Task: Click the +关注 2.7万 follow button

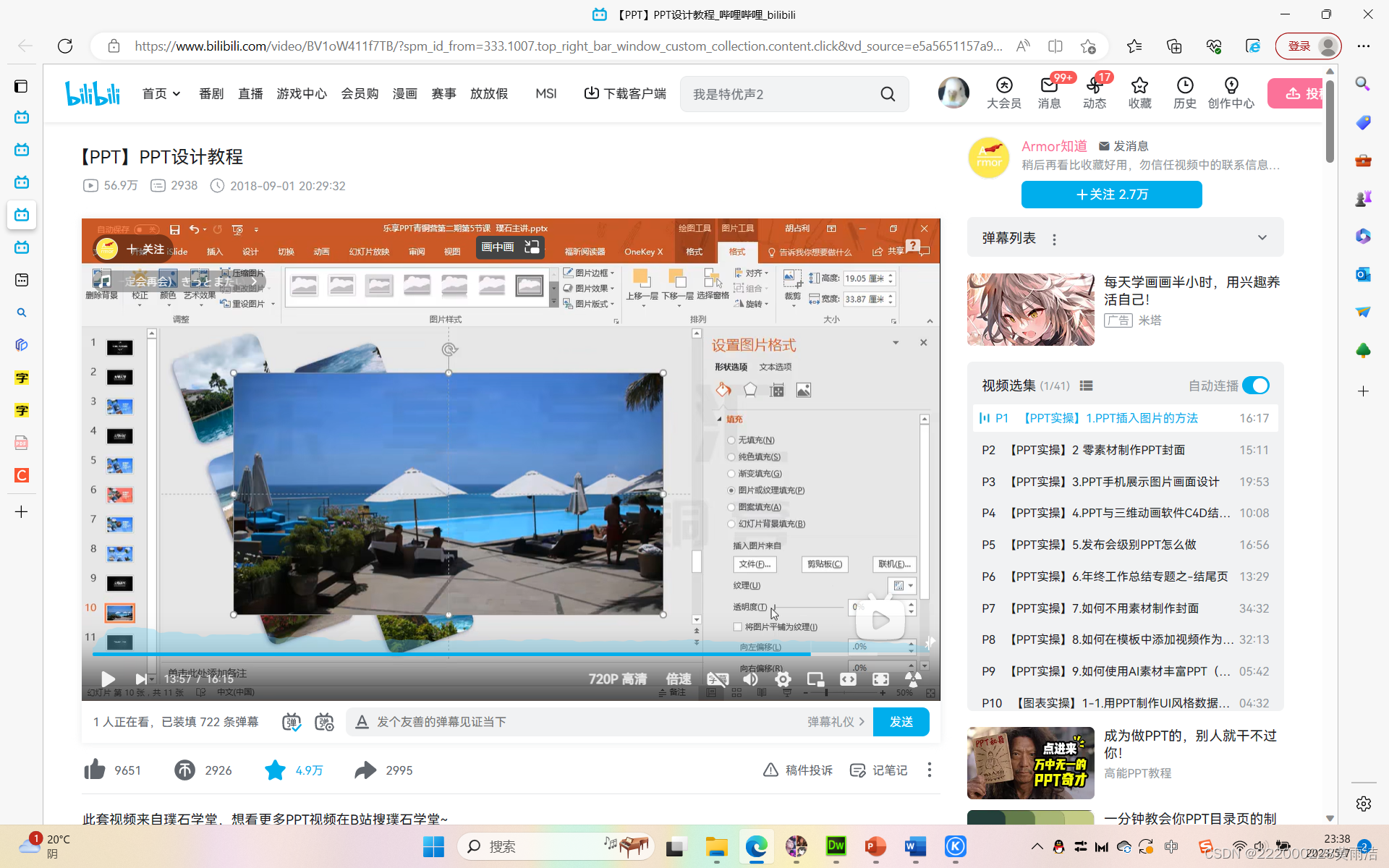Action: 1111,195
